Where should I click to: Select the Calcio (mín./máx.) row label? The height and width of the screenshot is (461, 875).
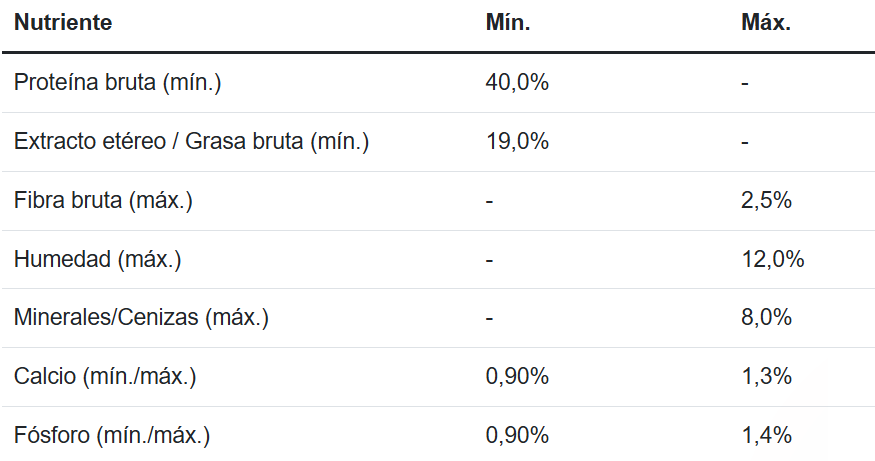click(105, 377)
